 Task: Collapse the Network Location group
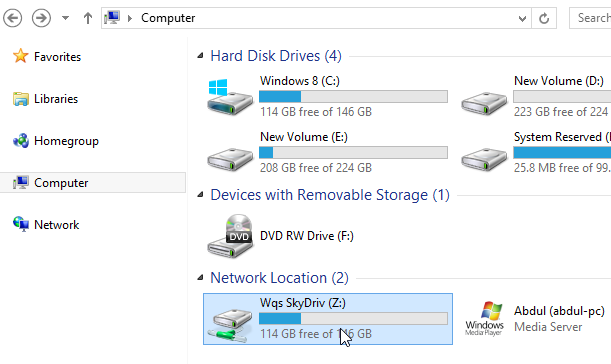200,277
